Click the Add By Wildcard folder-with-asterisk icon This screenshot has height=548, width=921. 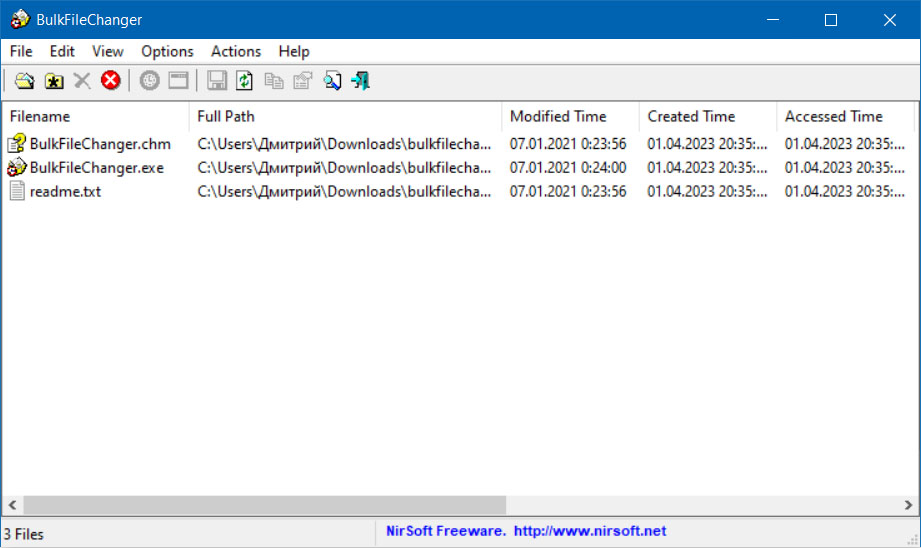54,80
